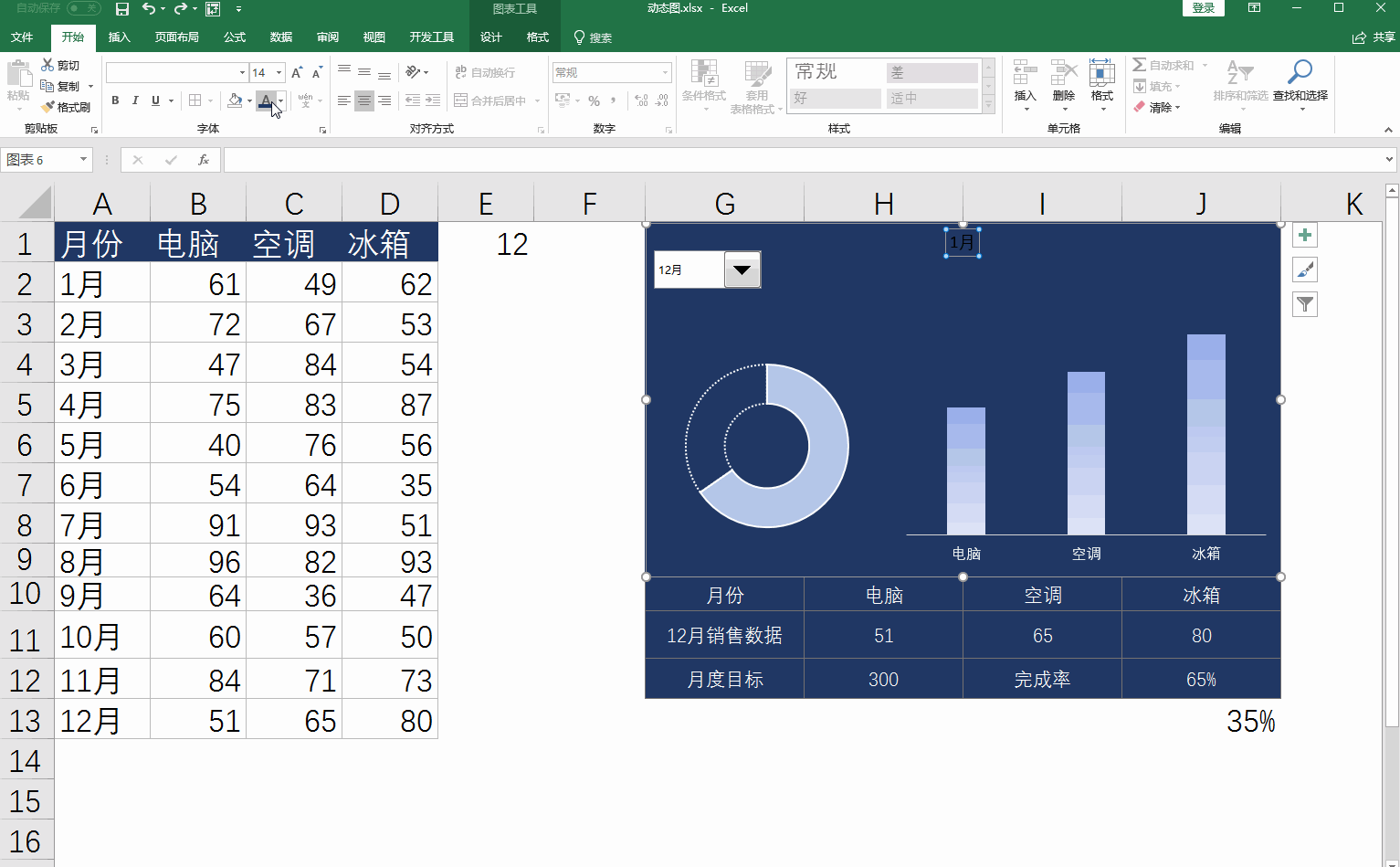The width and height of the screenshot is (1400, 867).
Task: Click the 共享 (Share) button
Action: tap(1374, 37)
